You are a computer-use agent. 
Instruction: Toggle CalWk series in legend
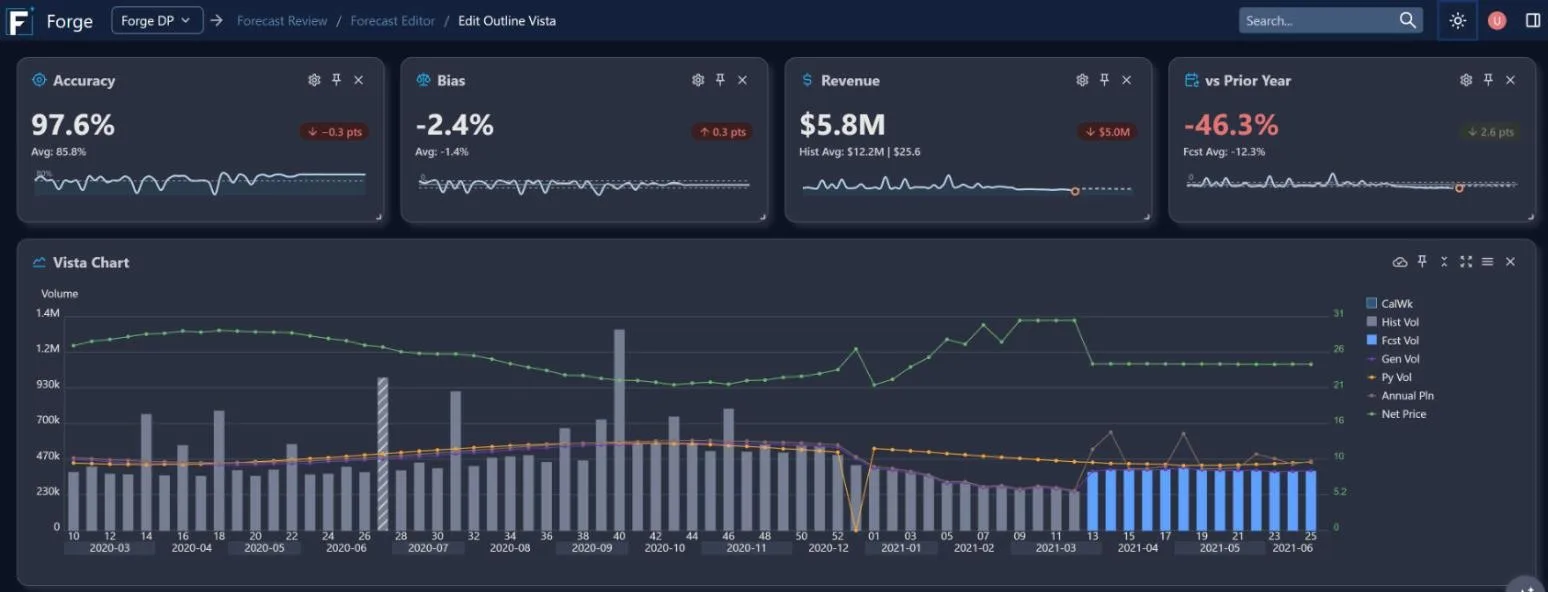point(1390,303)
